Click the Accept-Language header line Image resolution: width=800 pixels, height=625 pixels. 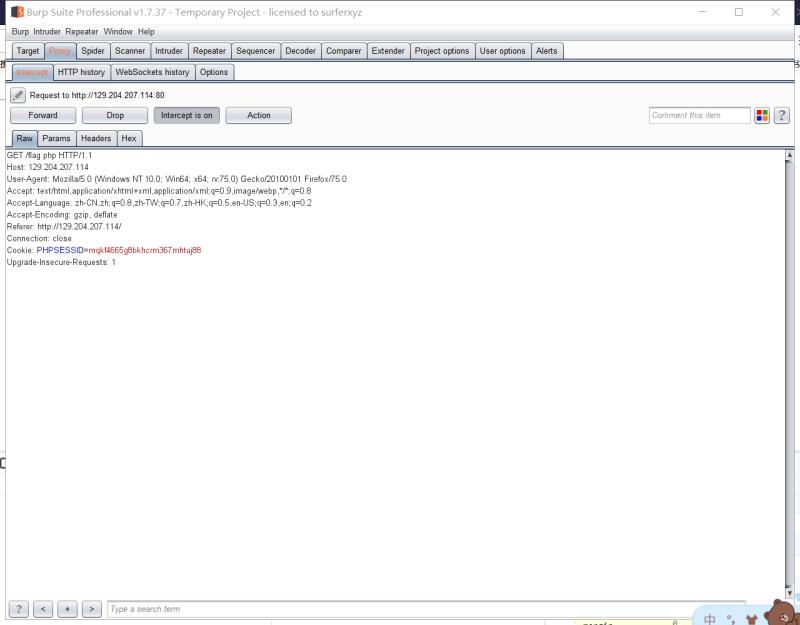(159, 203)
